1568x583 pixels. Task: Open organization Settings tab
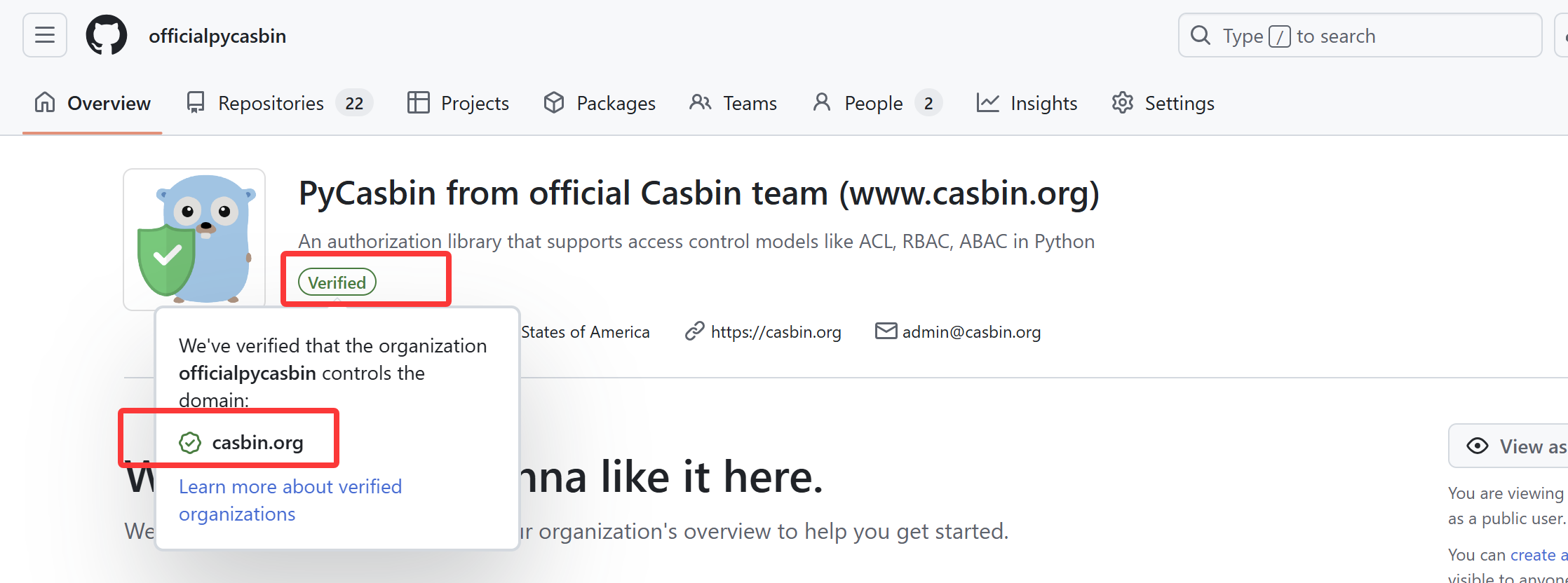1163,103
